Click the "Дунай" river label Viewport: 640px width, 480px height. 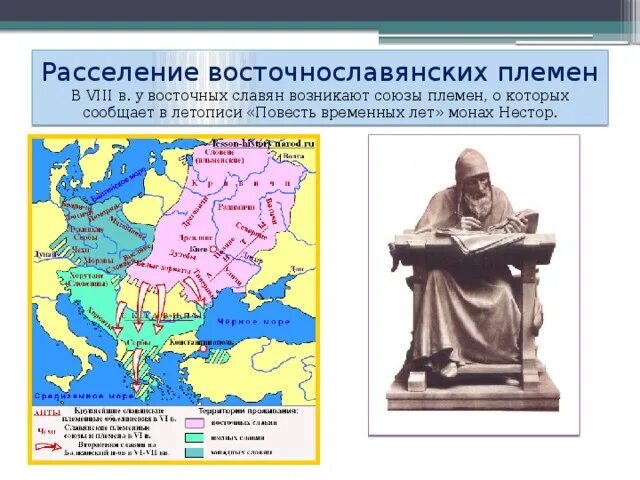coord(45,254)
